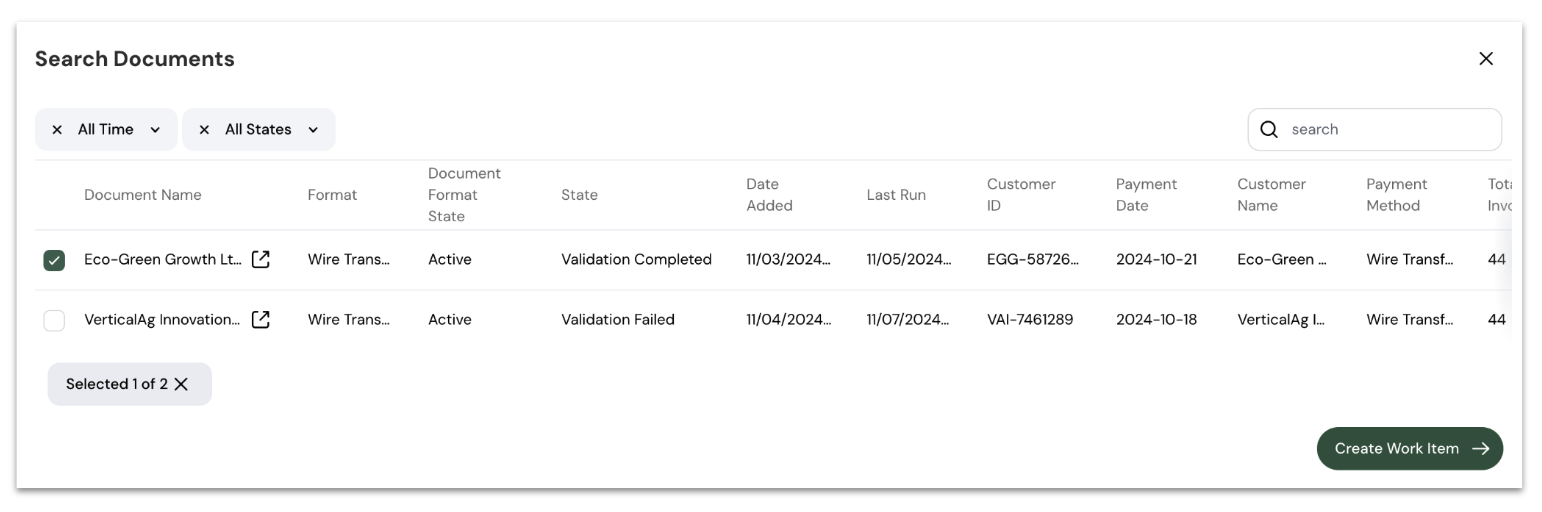
Task: Open VerticalAg Innovation external link icon
Action: [x=261, y=319]
